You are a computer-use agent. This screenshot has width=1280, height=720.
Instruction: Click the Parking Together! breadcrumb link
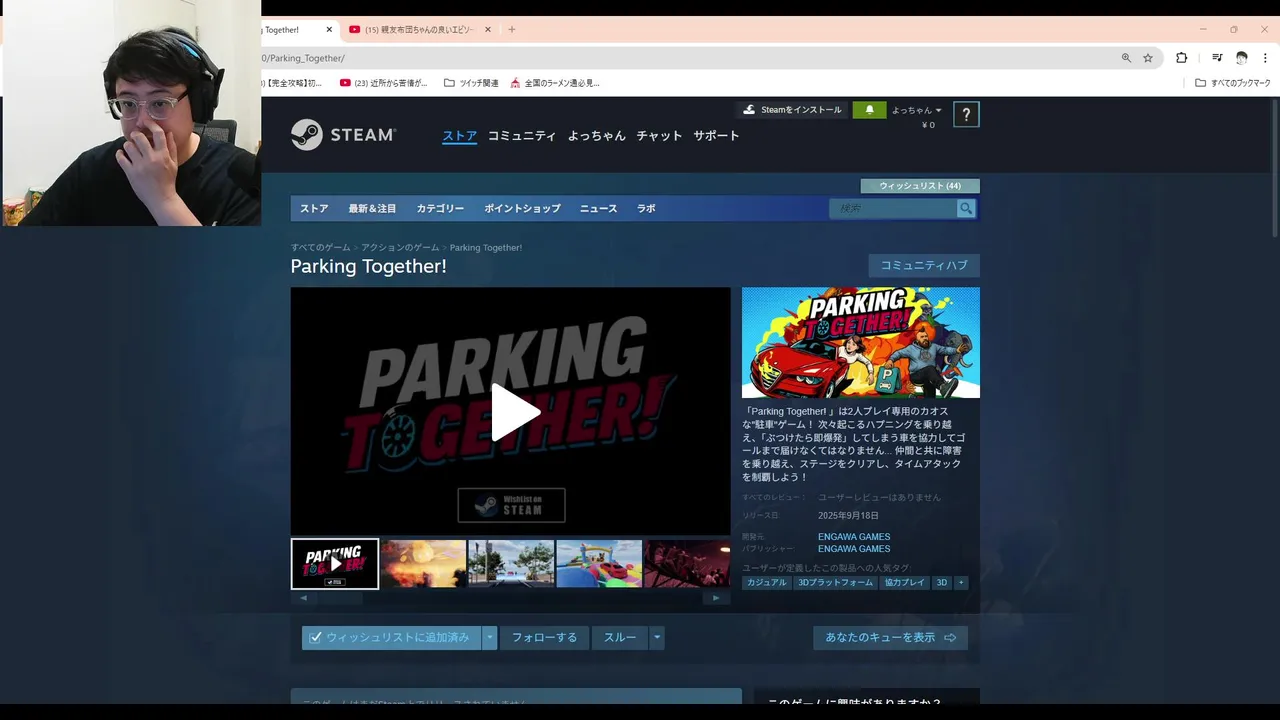486,247
